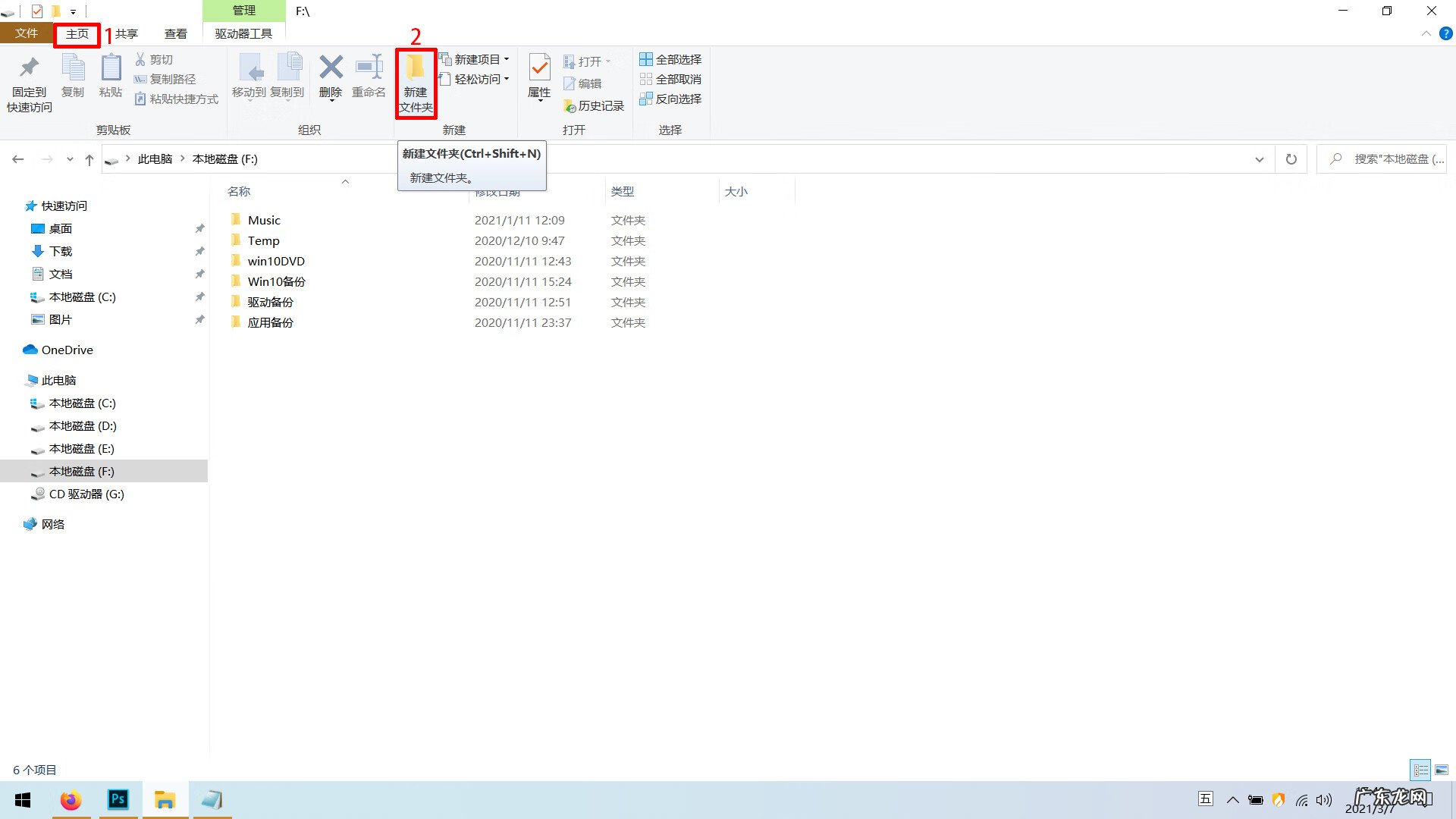Screen dimensions: 1456x819
Task: Open the File menu tab
Action: click(x=26, y=33)
